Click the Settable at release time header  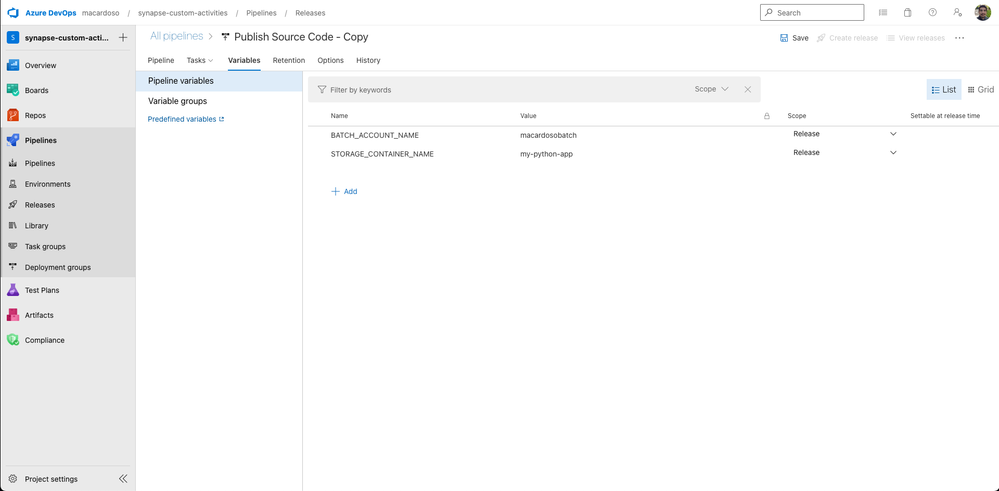tap(945, 116)
